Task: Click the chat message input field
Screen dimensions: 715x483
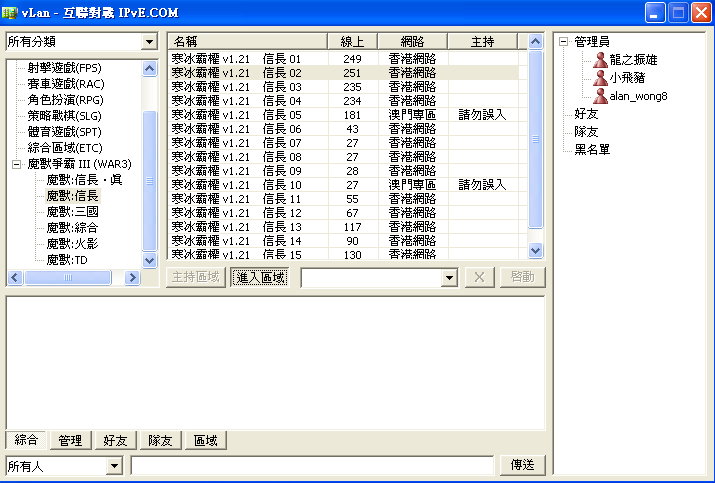Action: pyautogui.click(x=312, y=466)
